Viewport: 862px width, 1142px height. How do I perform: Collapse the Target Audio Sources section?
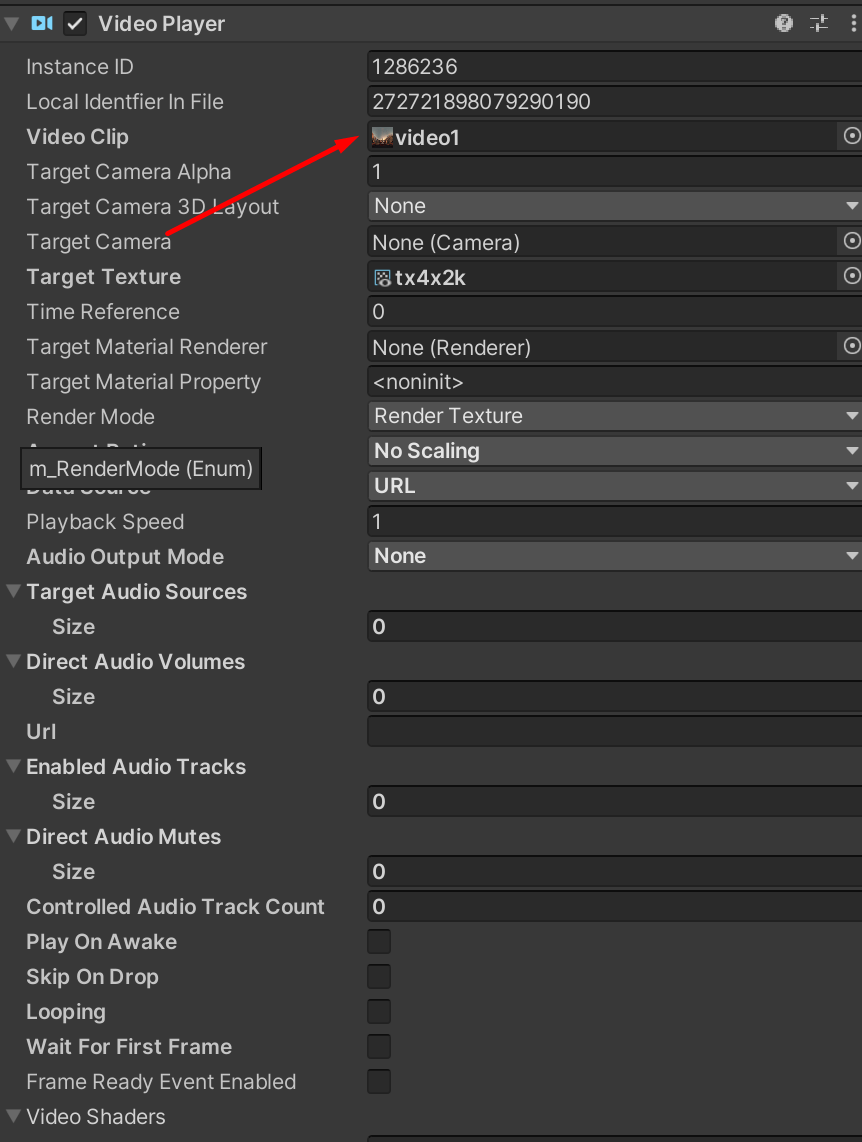click(x=13, y=592)
